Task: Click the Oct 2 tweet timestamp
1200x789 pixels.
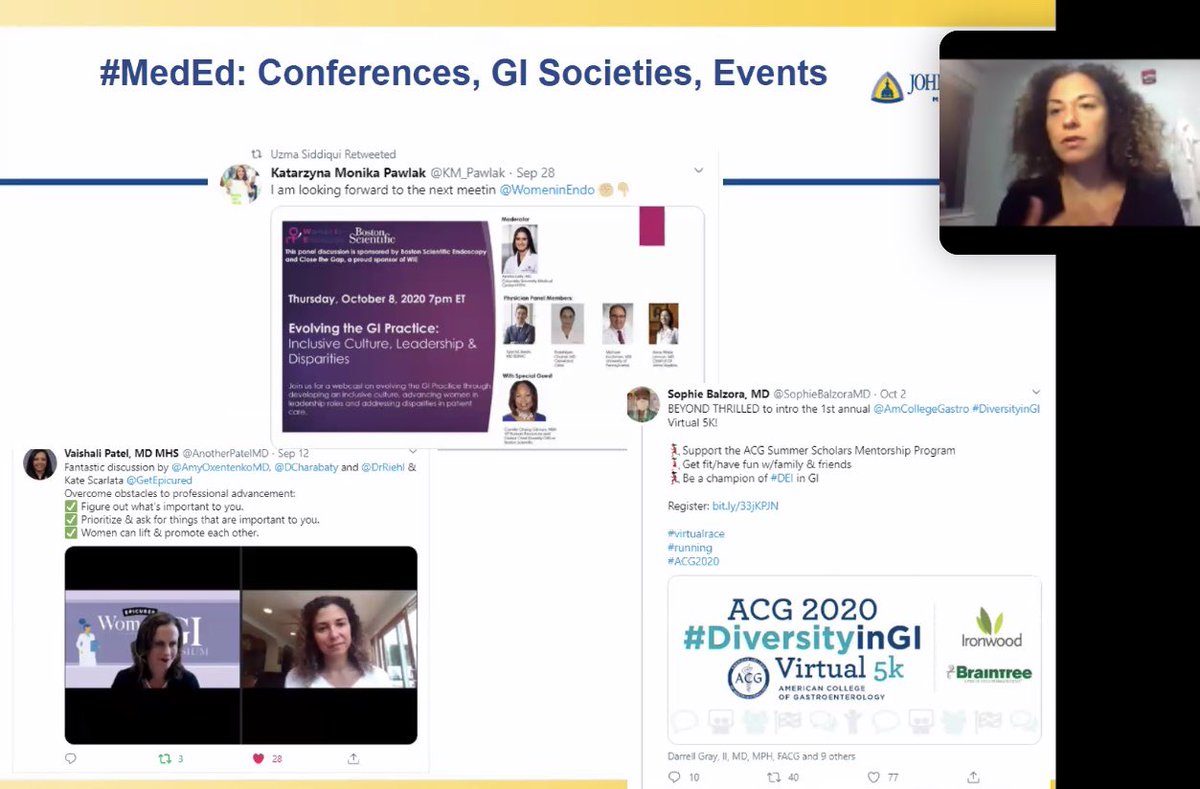Action: pyautogui.click(x=893, y=394)
